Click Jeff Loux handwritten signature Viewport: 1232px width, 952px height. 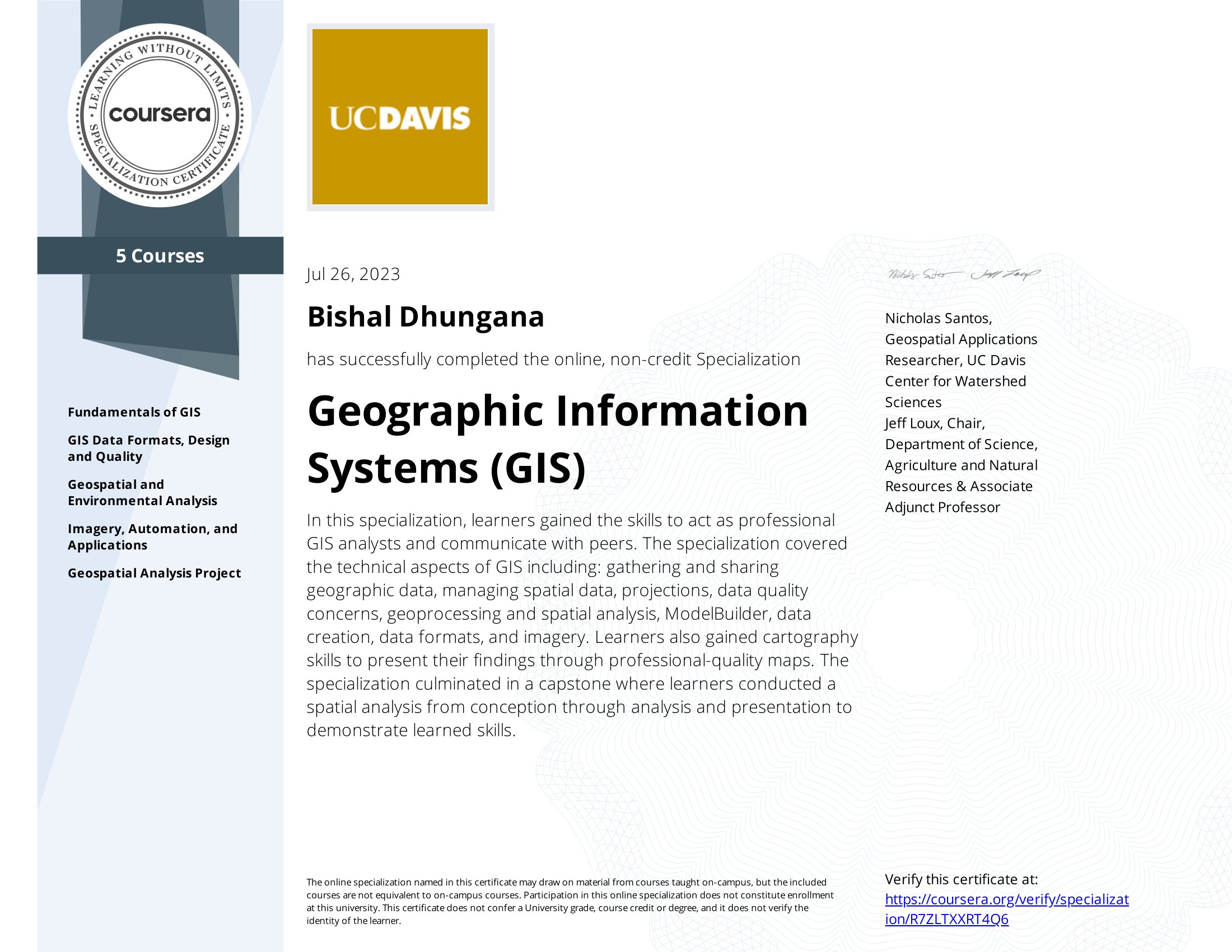click(1004, 274)
